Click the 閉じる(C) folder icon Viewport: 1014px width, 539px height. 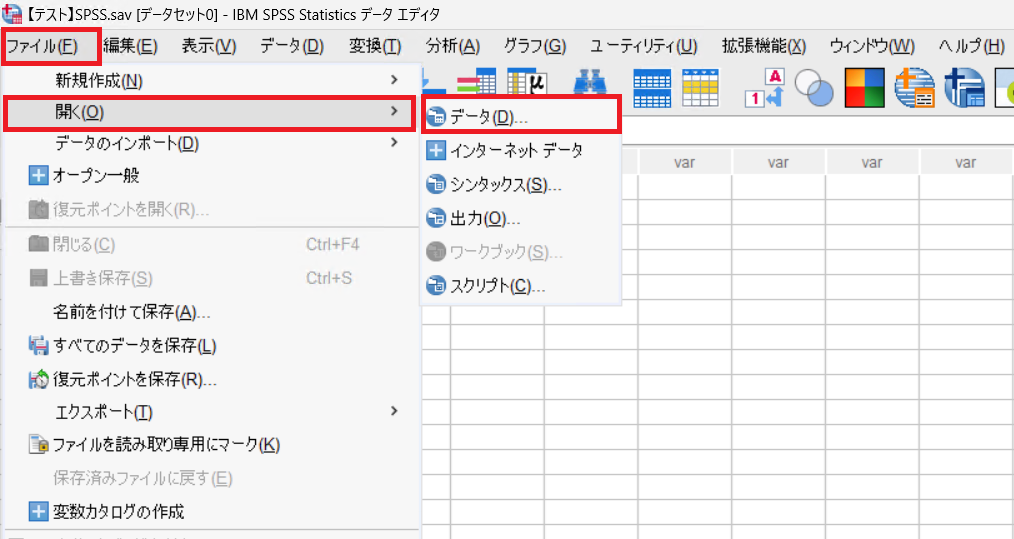click(x=39, y=244)
